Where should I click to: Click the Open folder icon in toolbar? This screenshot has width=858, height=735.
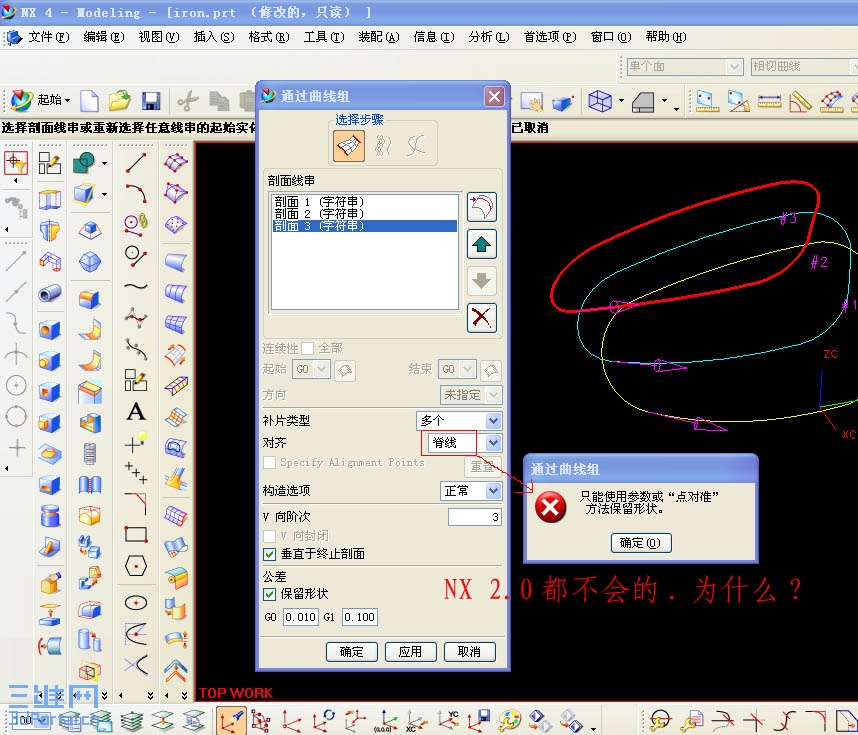pos(119,101)
